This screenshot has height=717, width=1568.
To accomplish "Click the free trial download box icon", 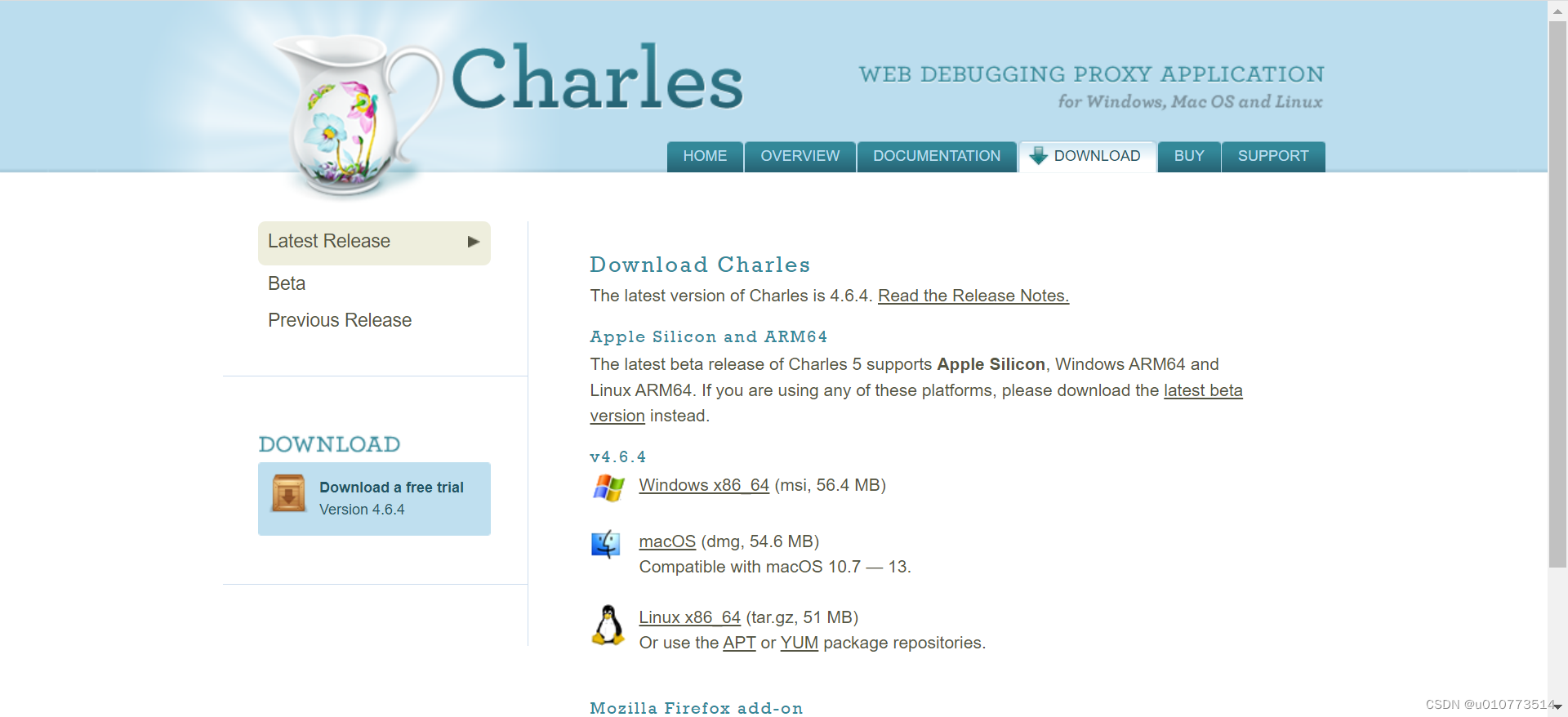I will (288, 493).
